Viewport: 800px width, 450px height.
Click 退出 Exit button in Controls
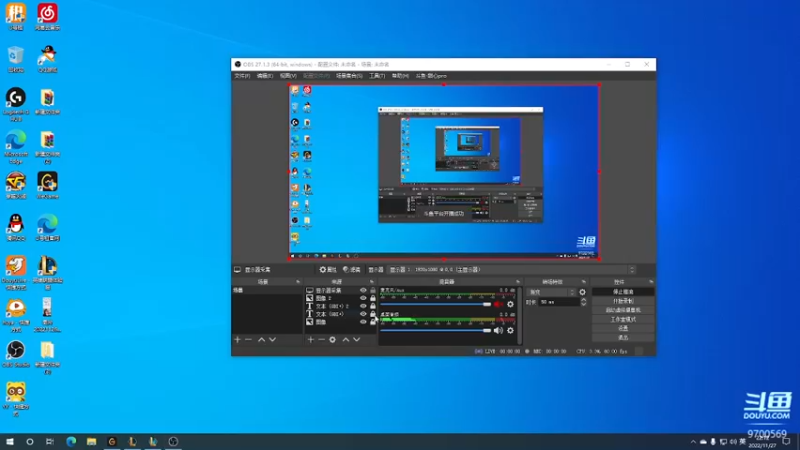pos(623,338)
